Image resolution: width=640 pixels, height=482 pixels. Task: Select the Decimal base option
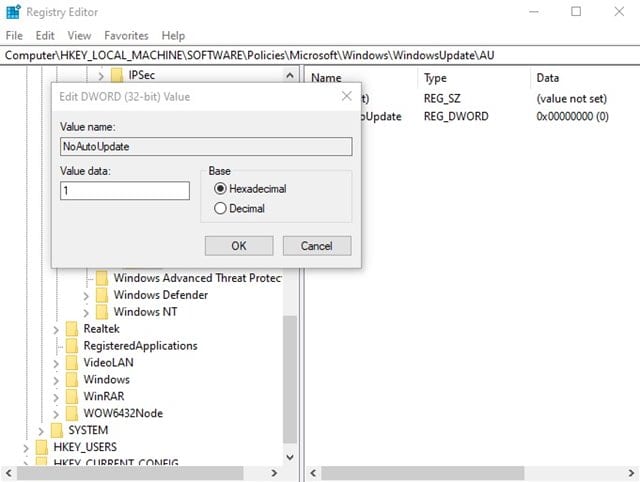click(x=220, y=208)
